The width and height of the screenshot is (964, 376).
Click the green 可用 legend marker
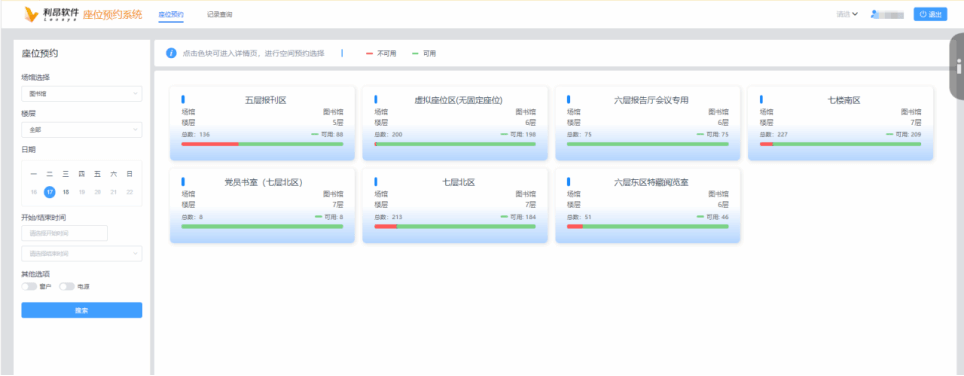point(416,54)
